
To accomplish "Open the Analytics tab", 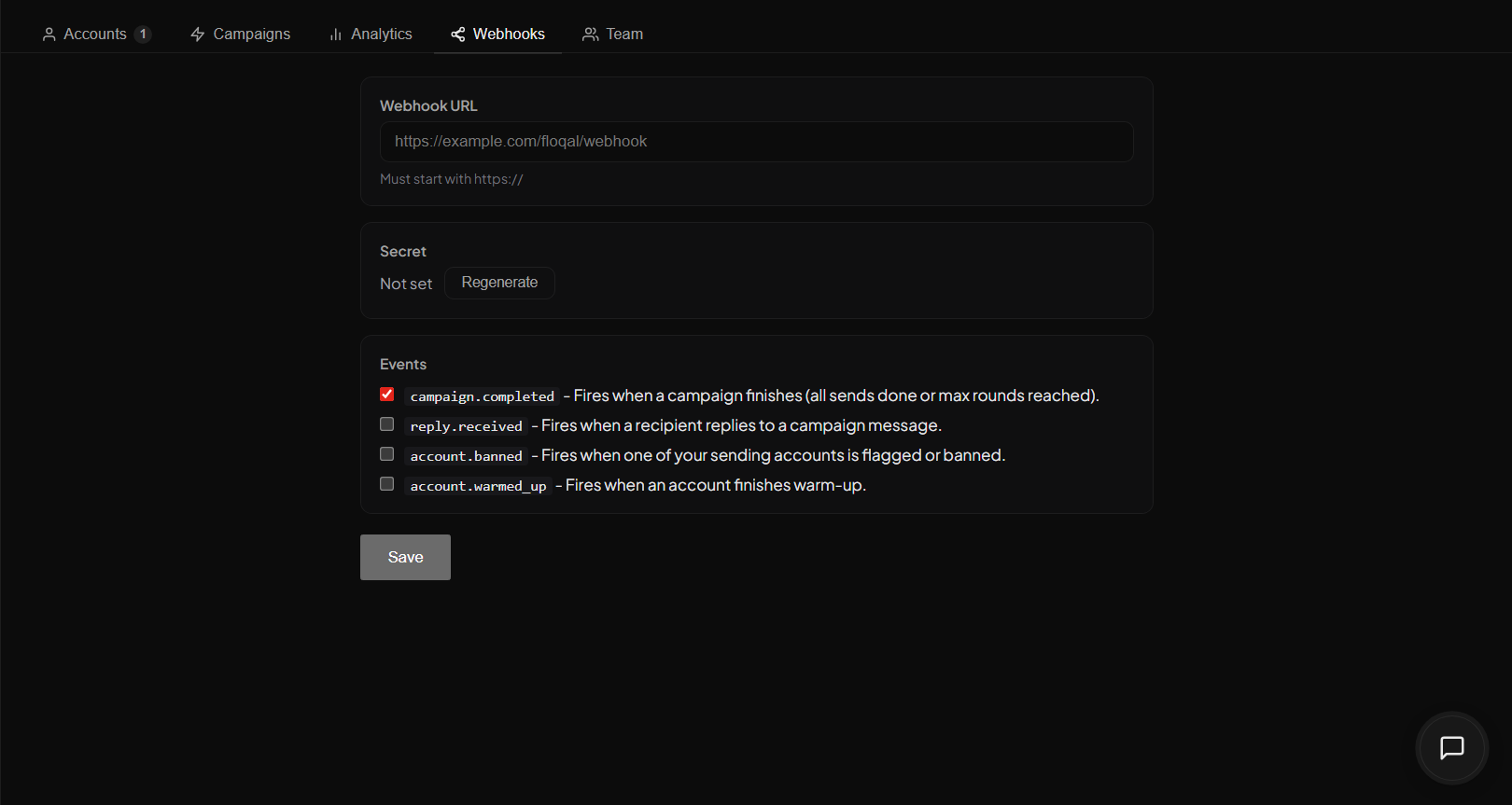I will [x=371, y=34].
